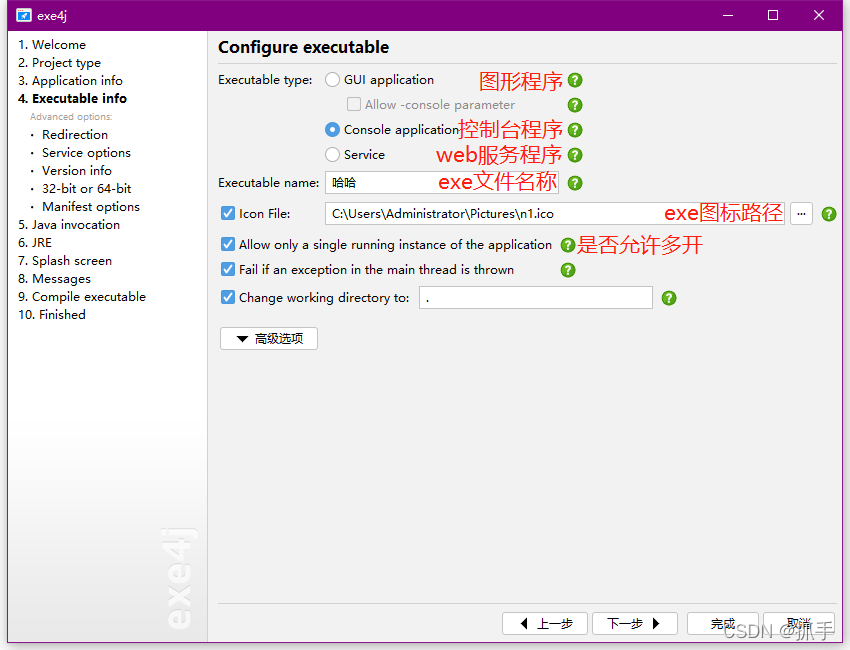850x650 pixels.
Task: Go to step 2. Project type
Action: 59,63
